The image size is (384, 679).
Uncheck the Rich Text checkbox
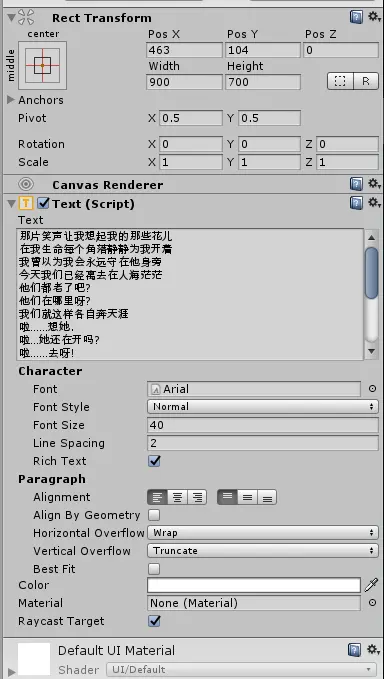coord(154,461)
